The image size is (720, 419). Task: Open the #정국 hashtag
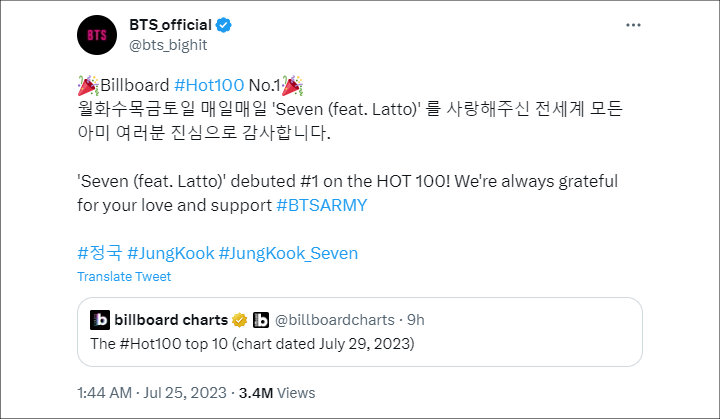point(100,253)
